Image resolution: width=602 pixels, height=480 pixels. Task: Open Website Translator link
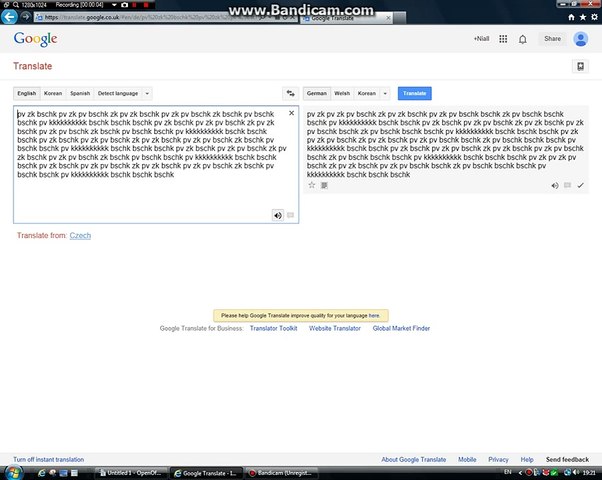pyautogui.click(x=335, y=328)
